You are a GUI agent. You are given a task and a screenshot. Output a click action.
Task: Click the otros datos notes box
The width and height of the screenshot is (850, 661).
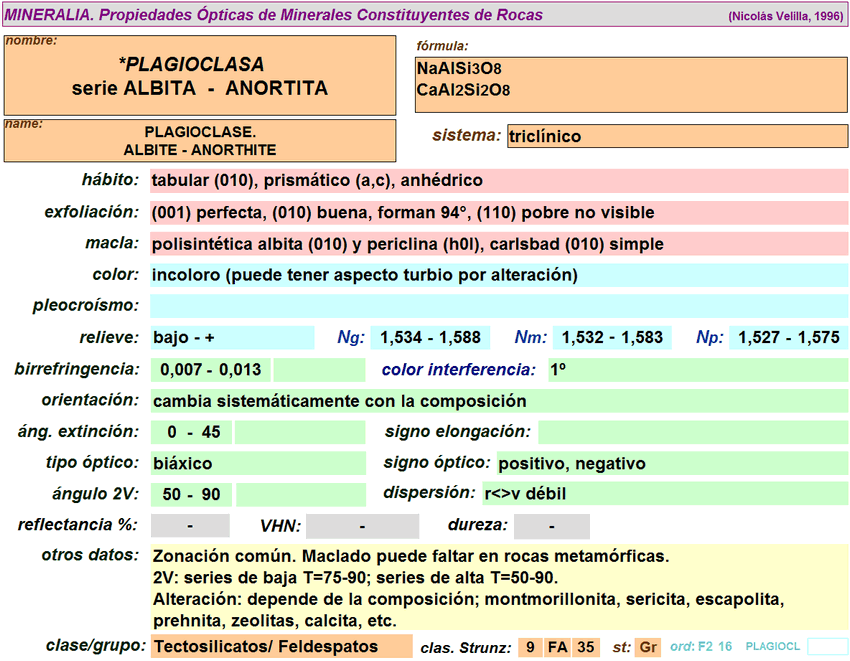(x=498, y=588)
